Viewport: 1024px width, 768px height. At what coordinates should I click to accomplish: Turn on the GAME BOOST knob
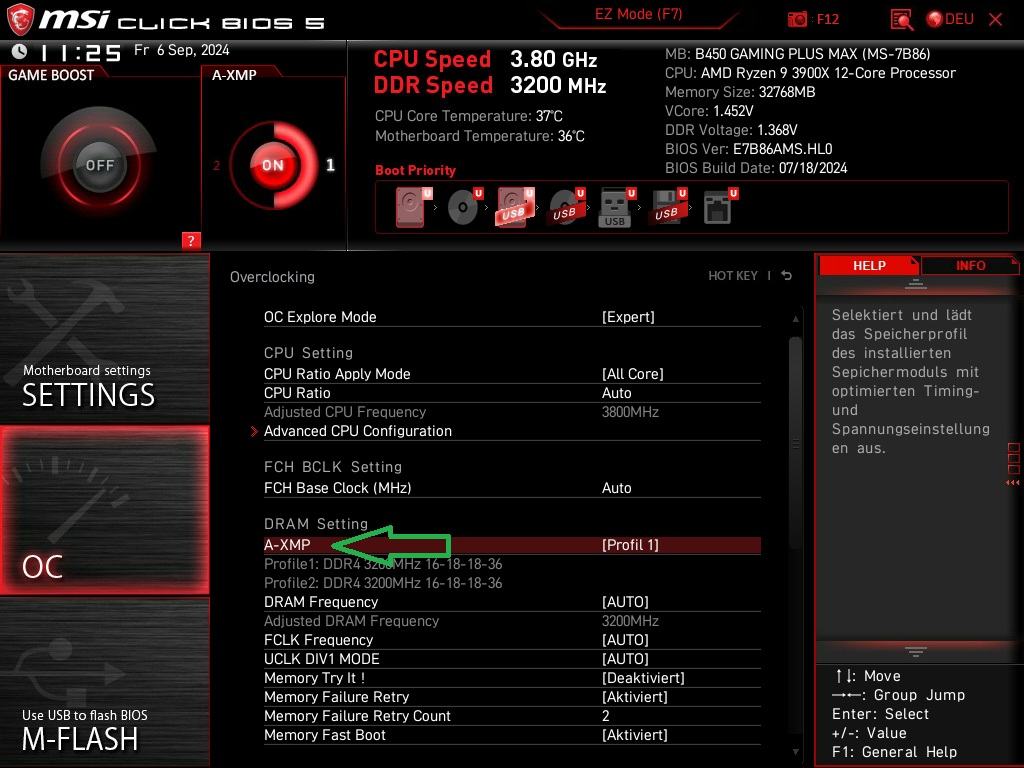pyautogui.click(x=99, y=165)
